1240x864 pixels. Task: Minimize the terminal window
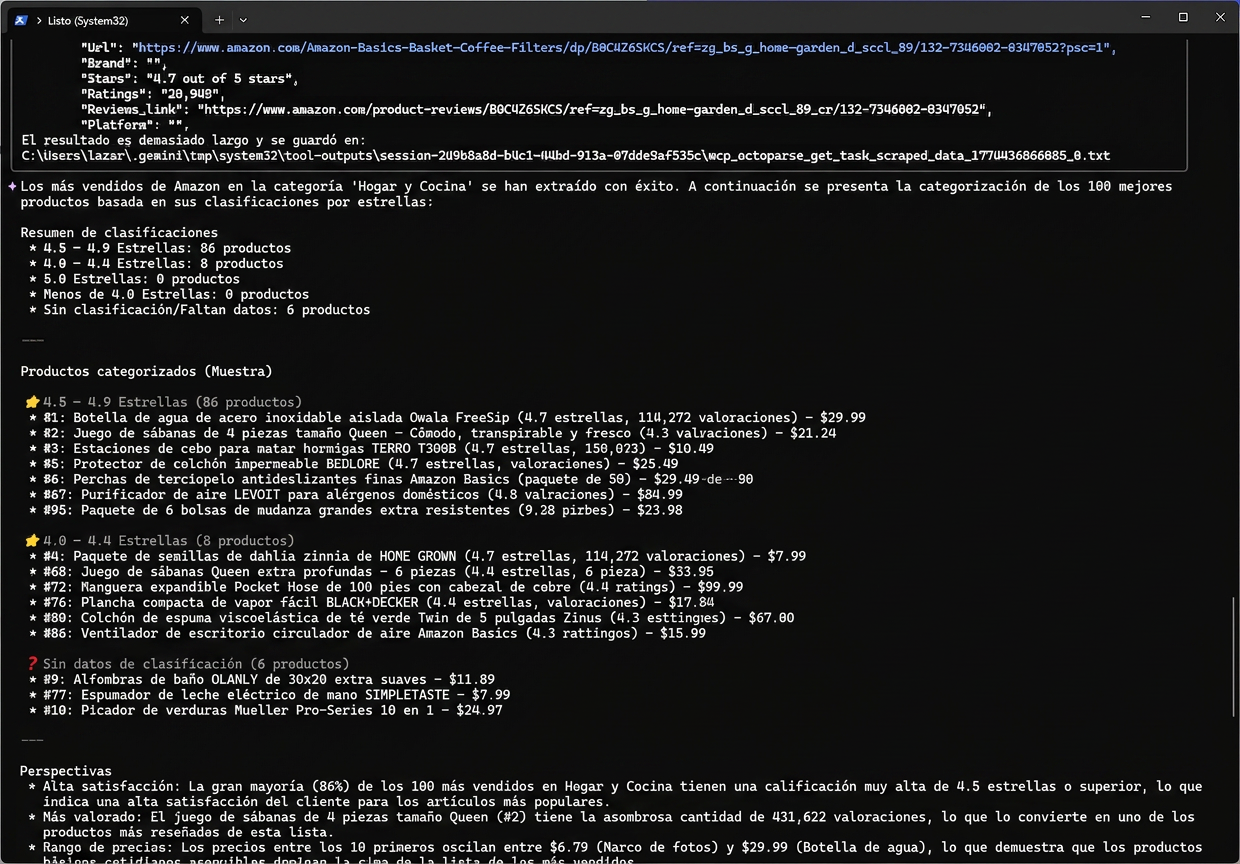tap(1147, 17)
